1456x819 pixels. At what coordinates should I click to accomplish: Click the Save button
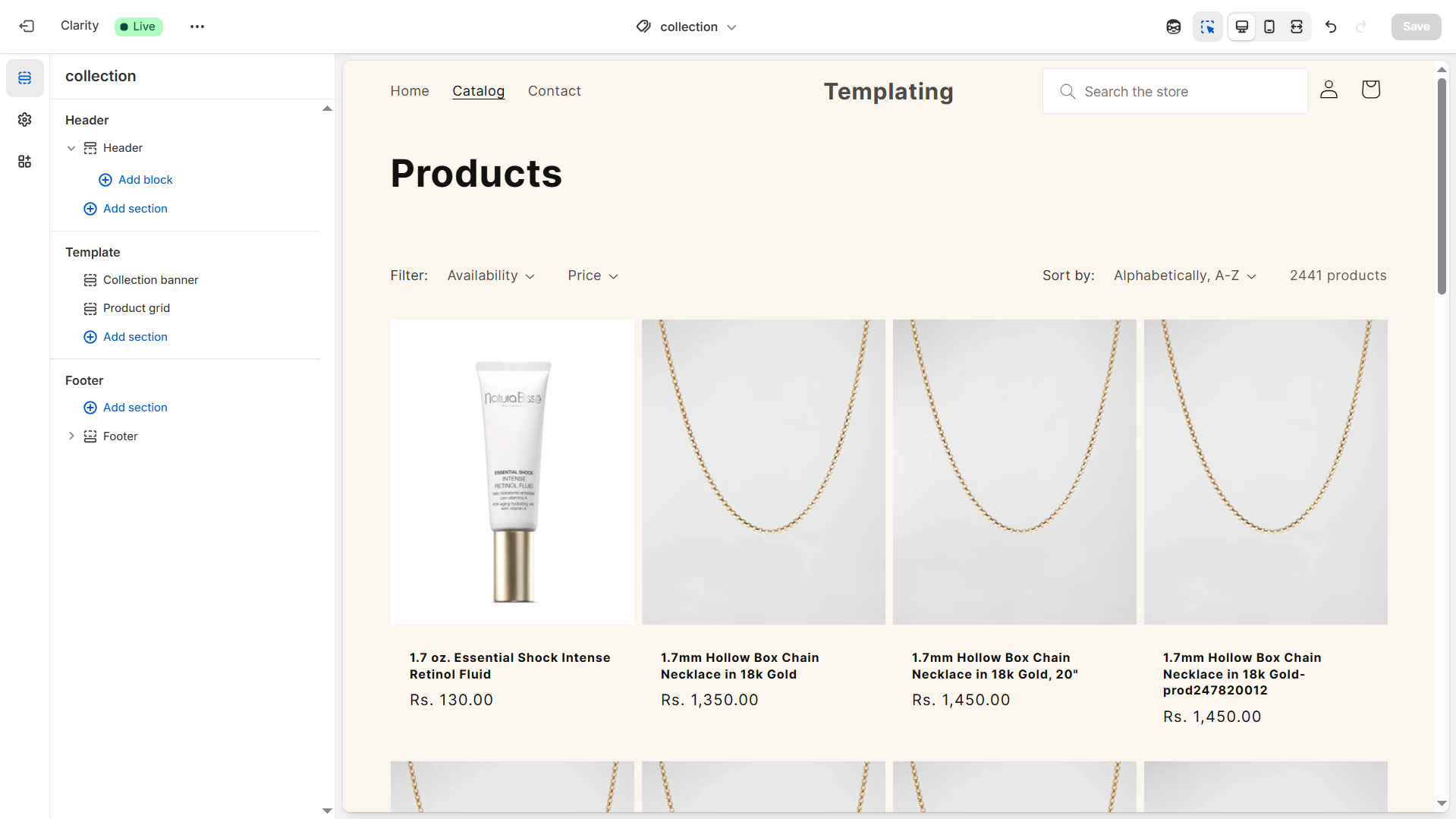1416,27
